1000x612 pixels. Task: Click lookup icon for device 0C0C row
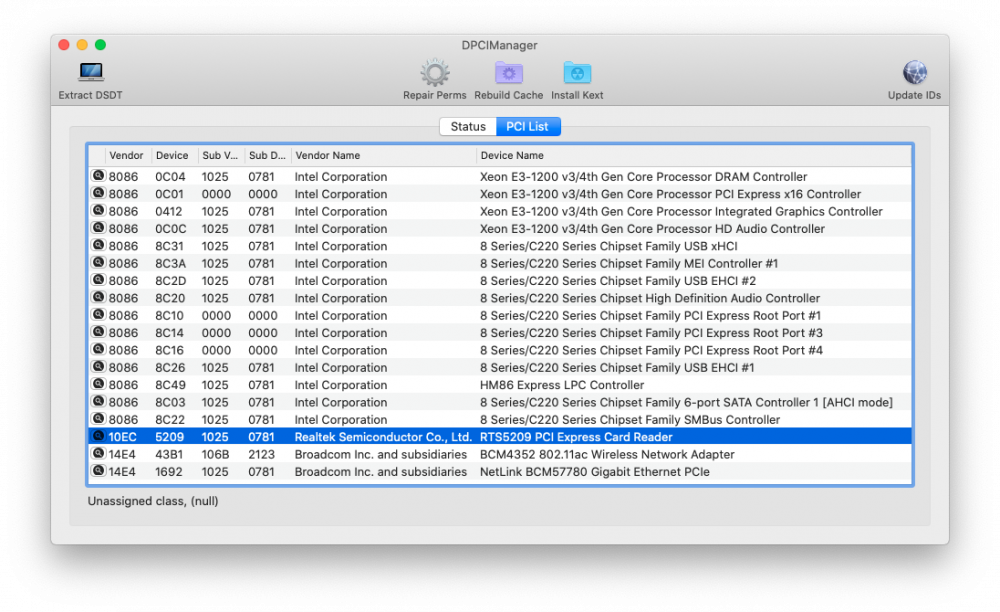click(98, 228)
